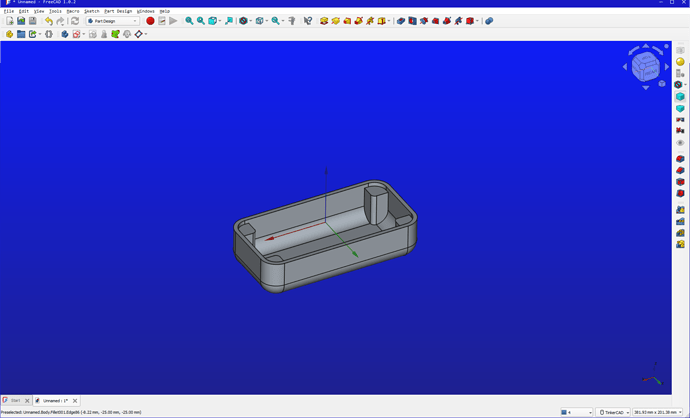The image size is (690, 418).
Task: Click the Undo arrow icon
Action: click(x=48, y=21)
